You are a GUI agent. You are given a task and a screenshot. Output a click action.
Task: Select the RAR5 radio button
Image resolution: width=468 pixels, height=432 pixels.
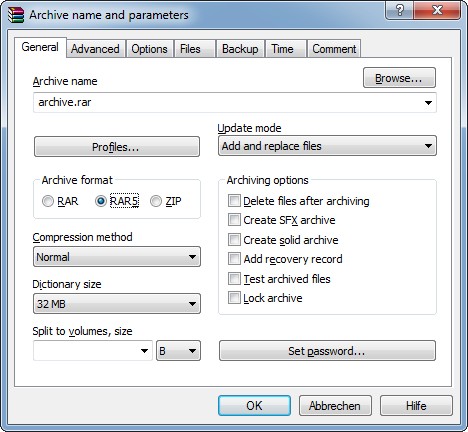[101, 201]
